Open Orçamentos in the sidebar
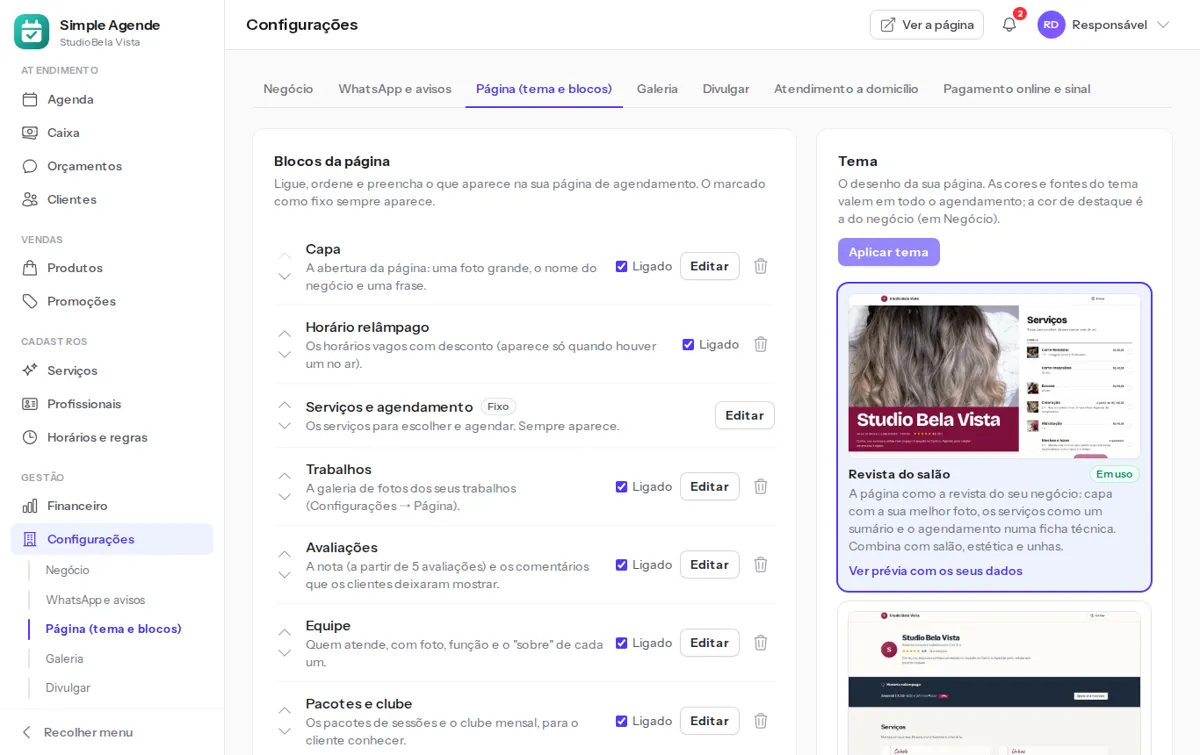Screen dimensions: 1200x755 112,166
